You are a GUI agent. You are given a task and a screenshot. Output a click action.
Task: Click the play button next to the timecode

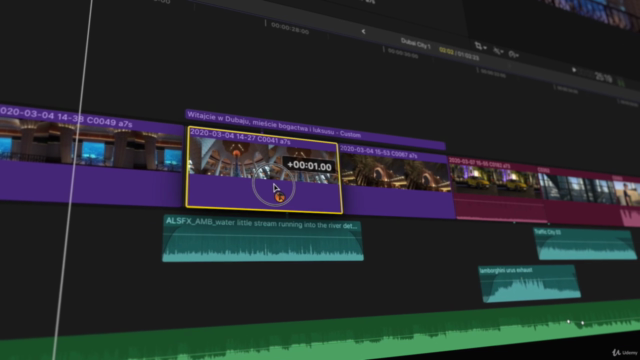[x=574, y=70]
